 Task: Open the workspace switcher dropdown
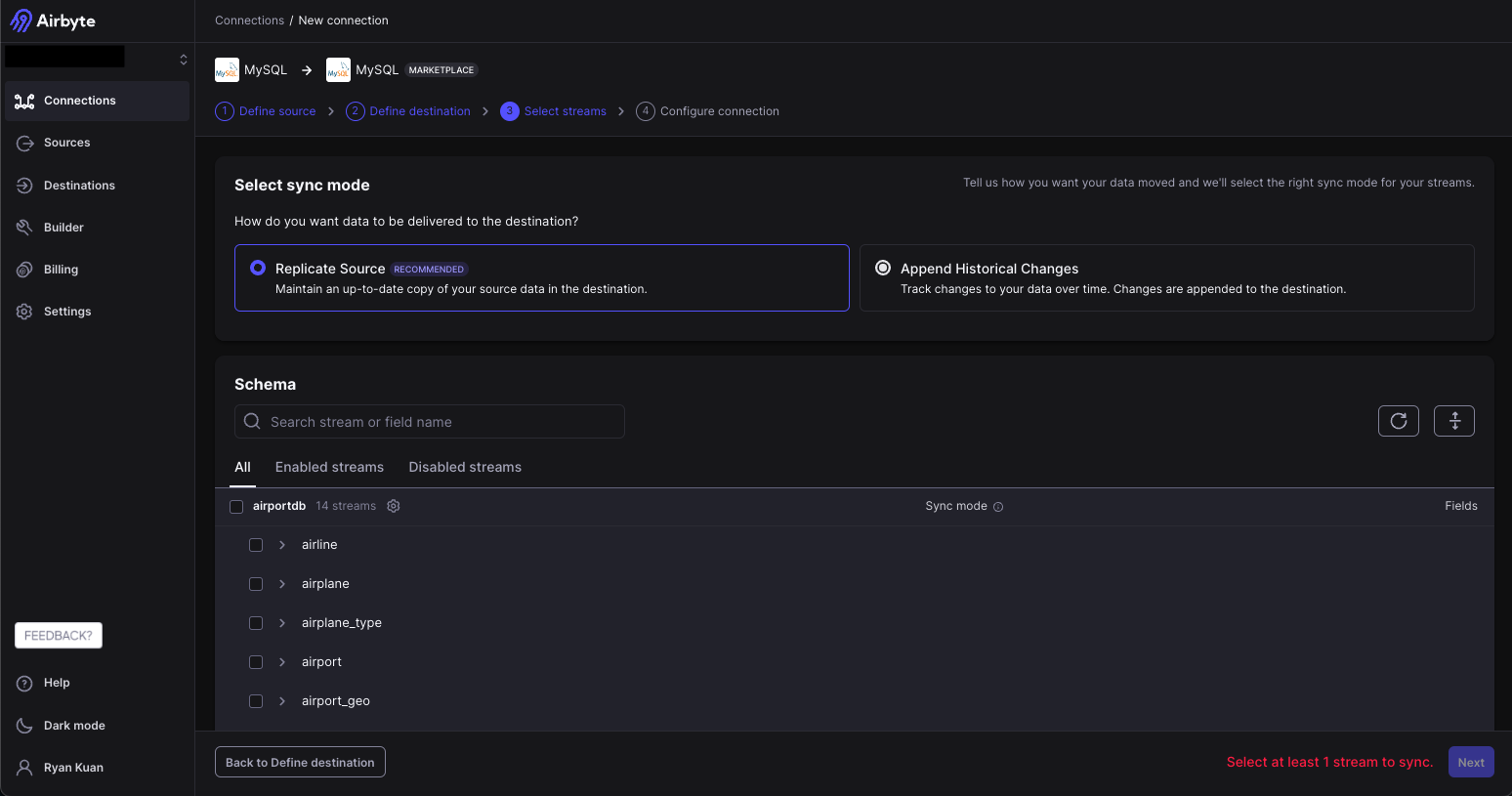tap(183, 60)
